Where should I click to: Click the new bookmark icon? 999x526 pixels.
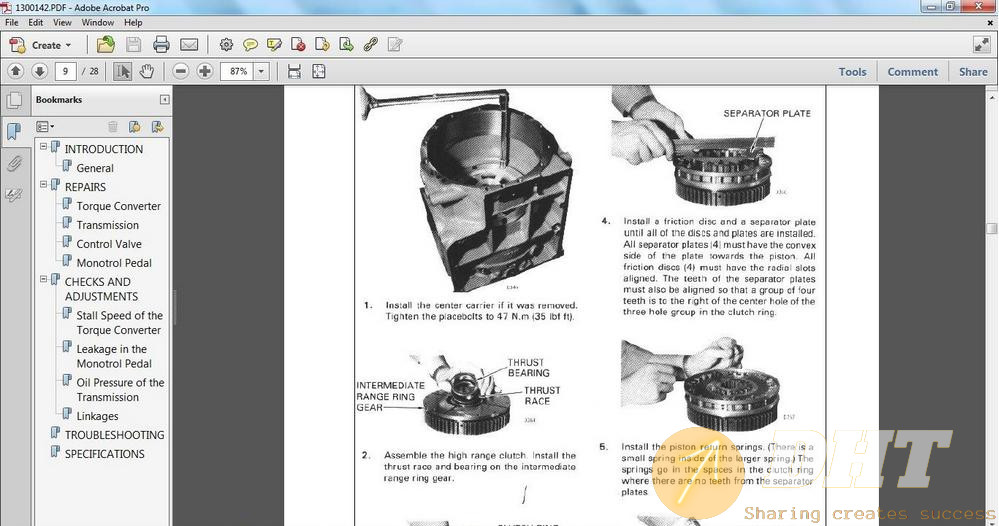[134, 127]
